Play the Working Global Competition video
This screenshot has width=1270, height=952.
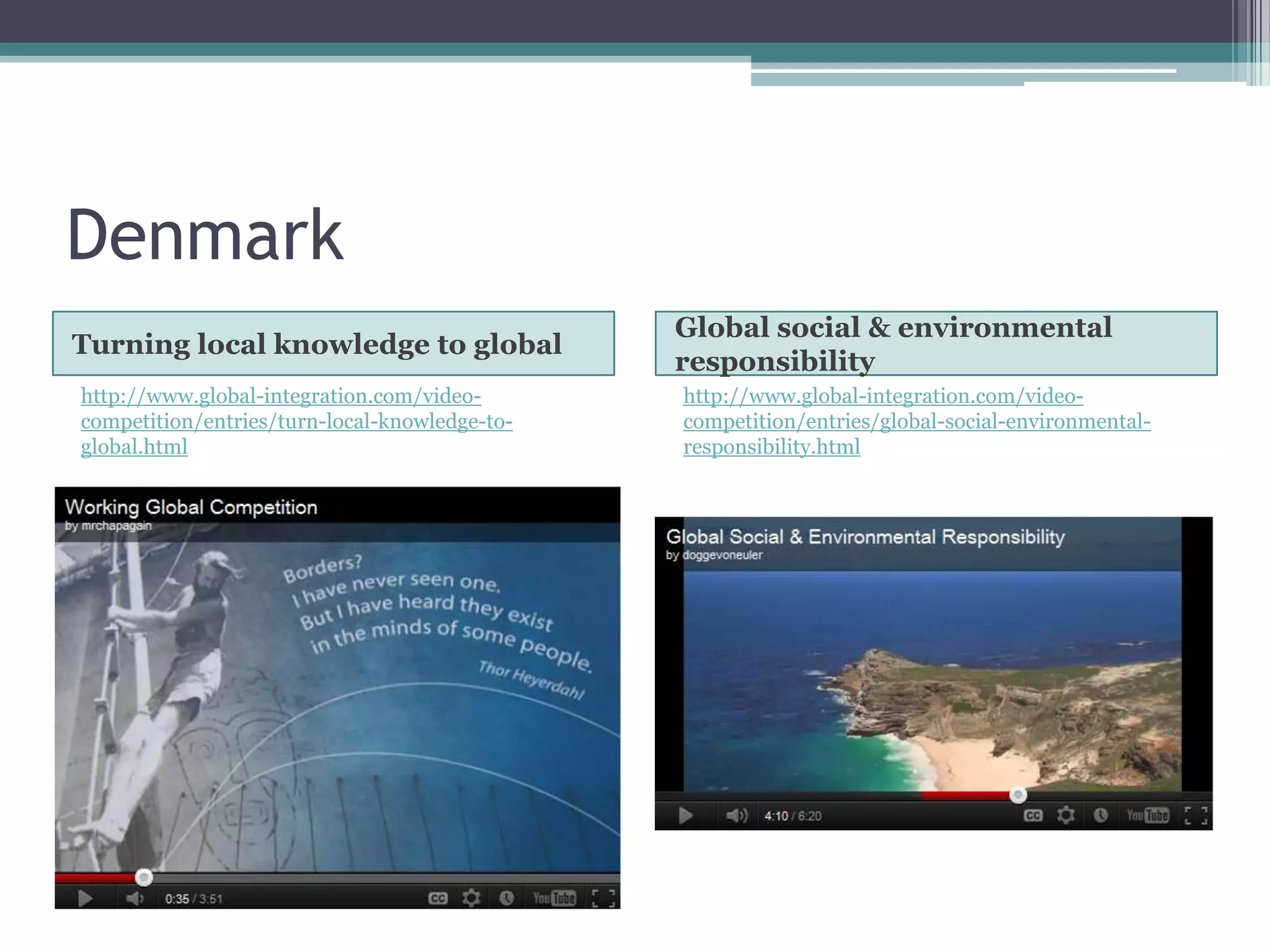point(85,898)
